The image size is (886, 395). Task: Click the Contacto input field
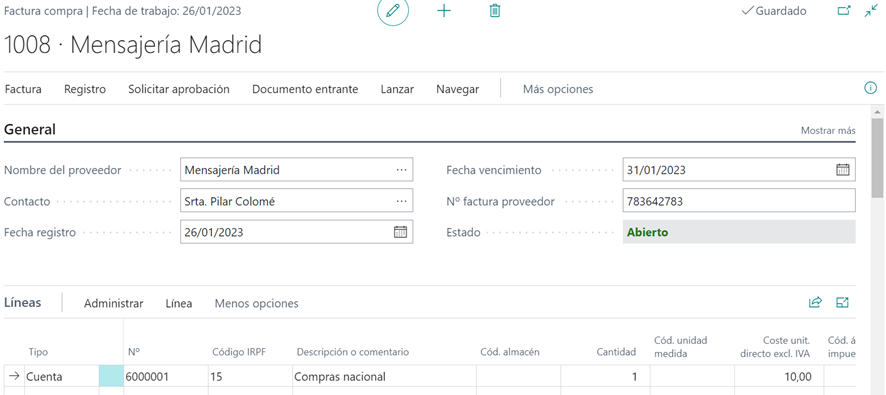297,201
